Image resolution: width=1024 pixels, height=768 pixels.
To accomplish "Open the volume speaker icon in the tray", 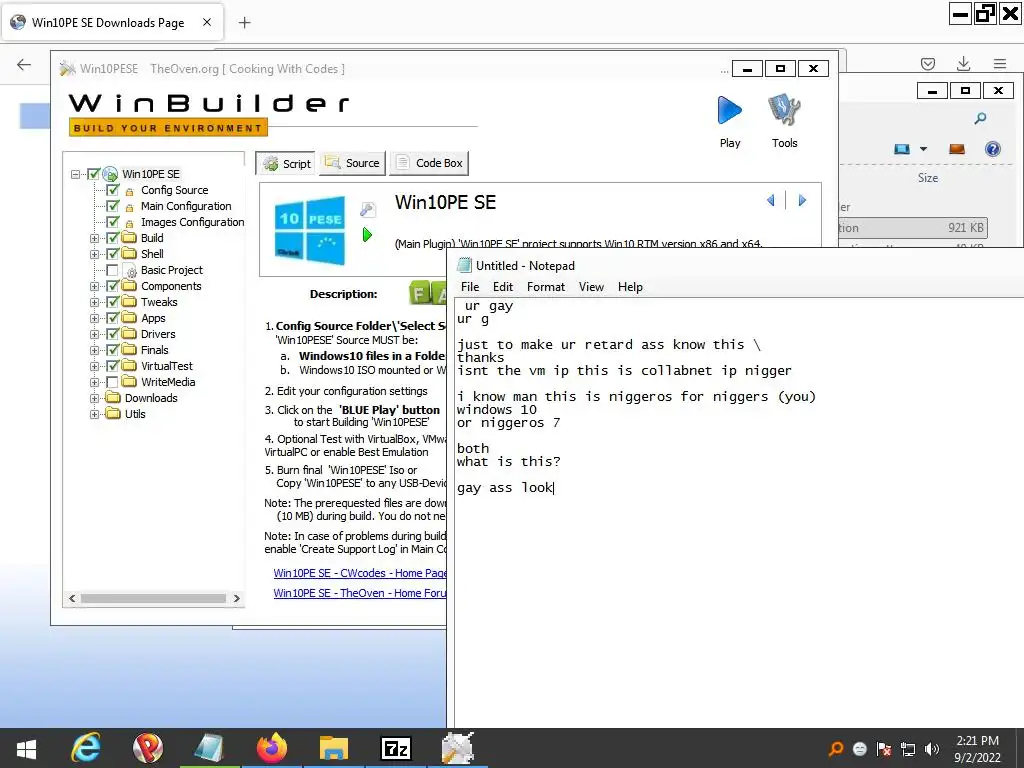I will pos(932,748).
